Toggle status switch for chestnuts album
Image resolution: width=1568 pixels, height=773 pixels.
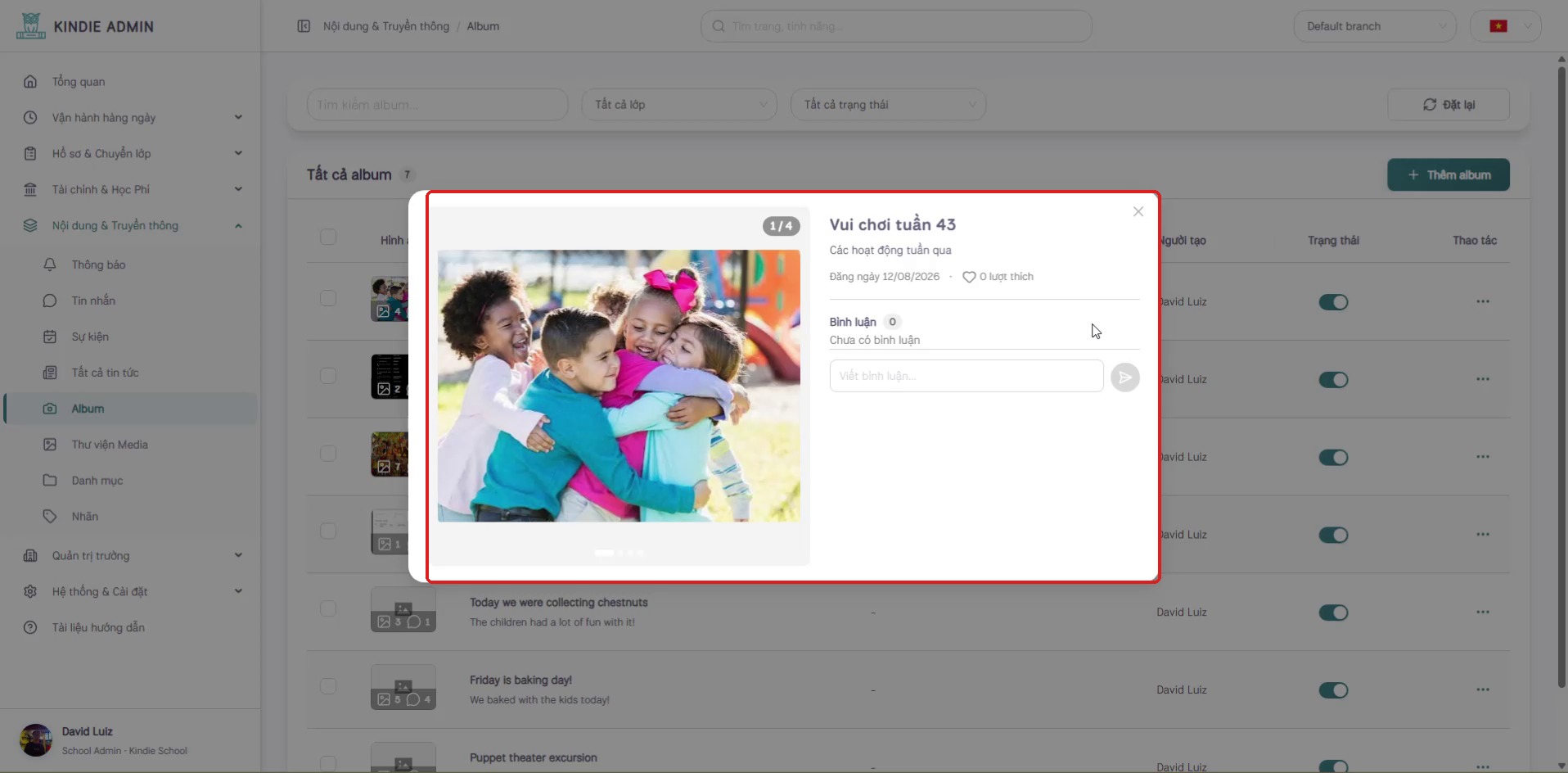point(1333,613)
